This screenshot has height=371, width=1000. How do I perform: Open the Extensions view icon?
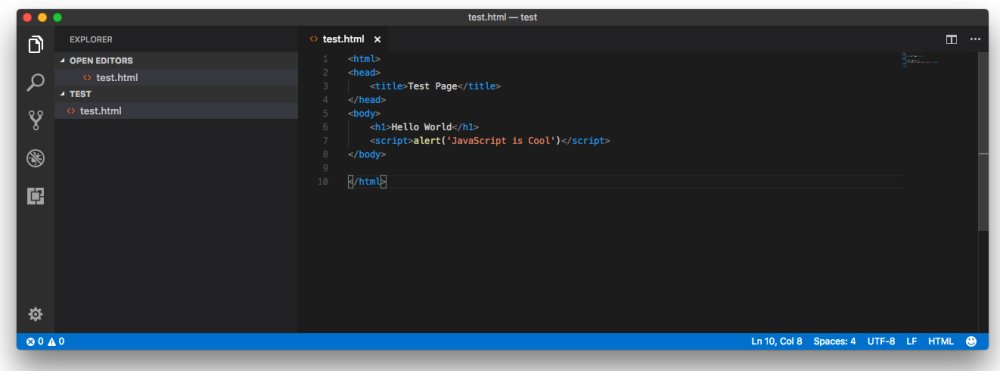36,196
